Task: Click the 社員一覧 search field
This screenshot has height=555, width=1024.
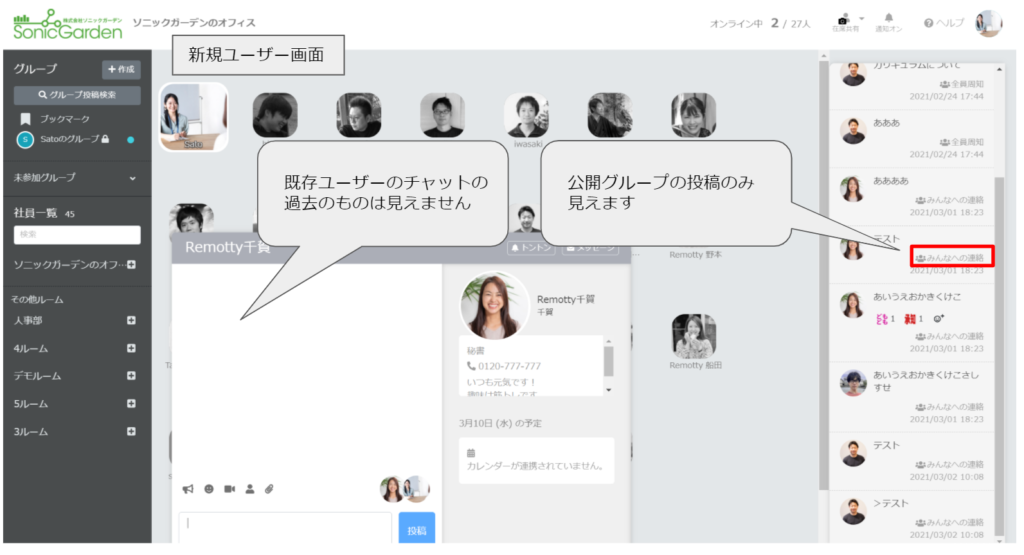Action: click(x=77, y=235)
